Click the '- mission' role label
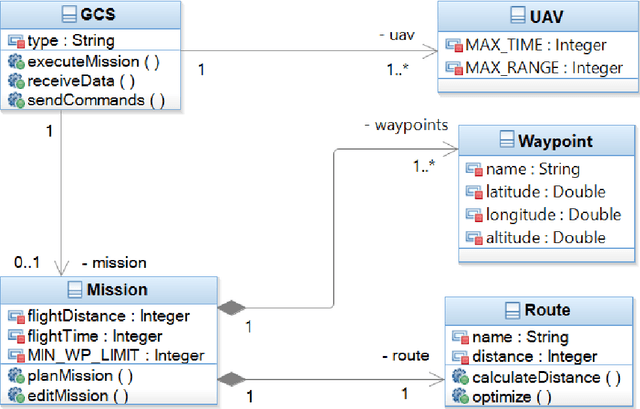640x409 pixels. [x=113, y=263]
